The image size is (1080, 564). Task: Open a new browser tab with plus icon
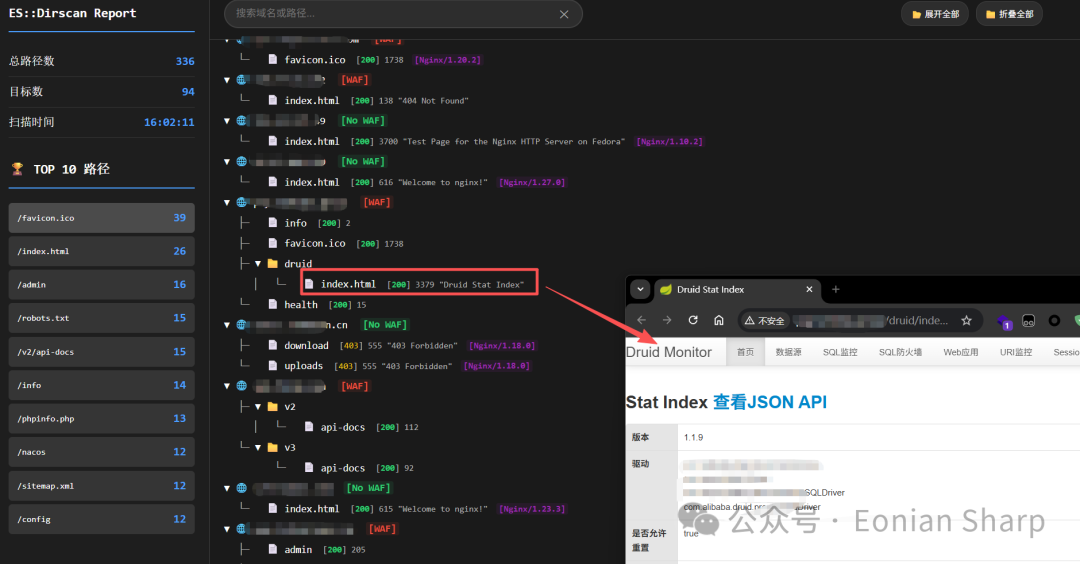836,290
